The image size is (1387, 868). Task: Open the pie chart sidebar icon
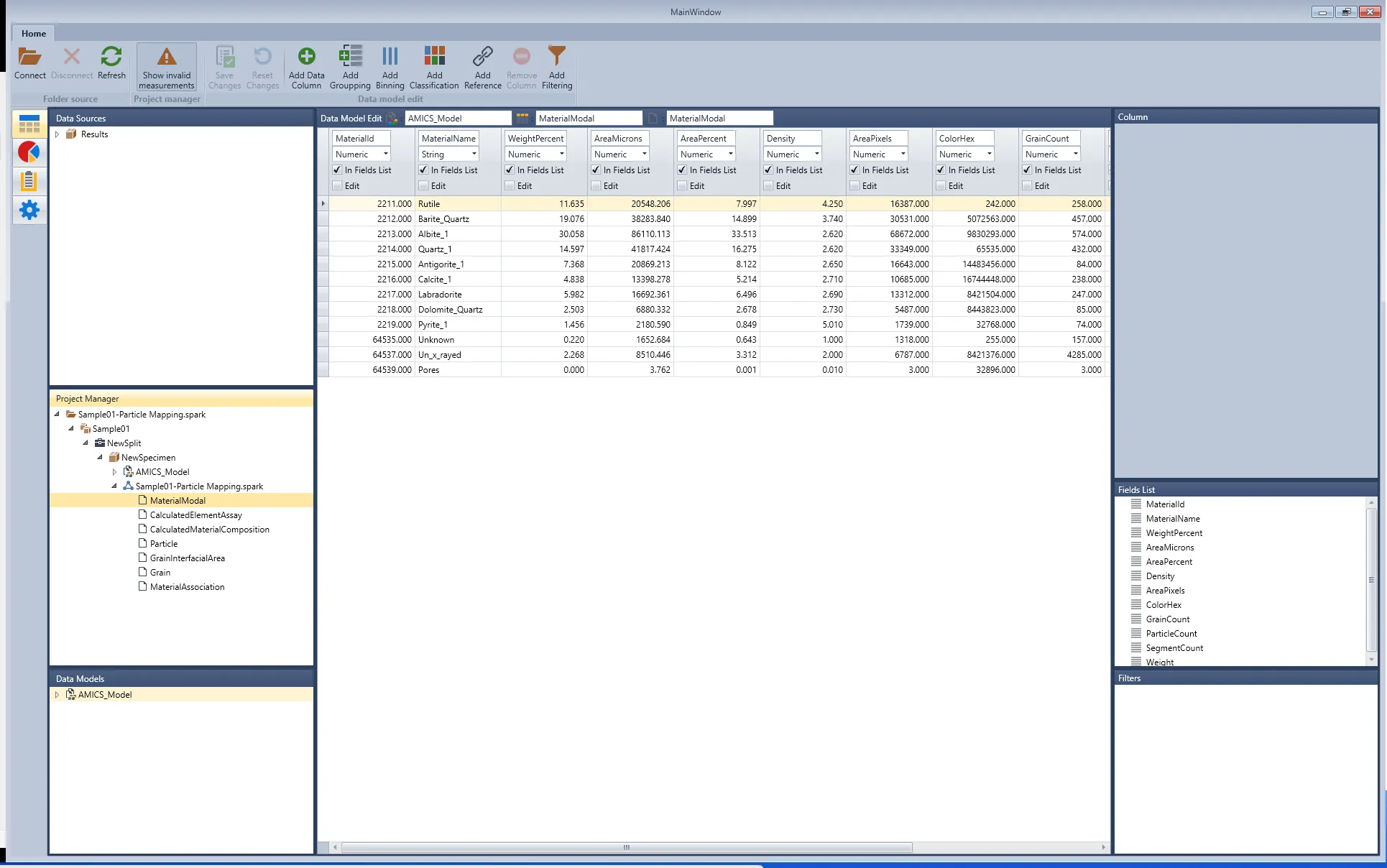point(29,152)
